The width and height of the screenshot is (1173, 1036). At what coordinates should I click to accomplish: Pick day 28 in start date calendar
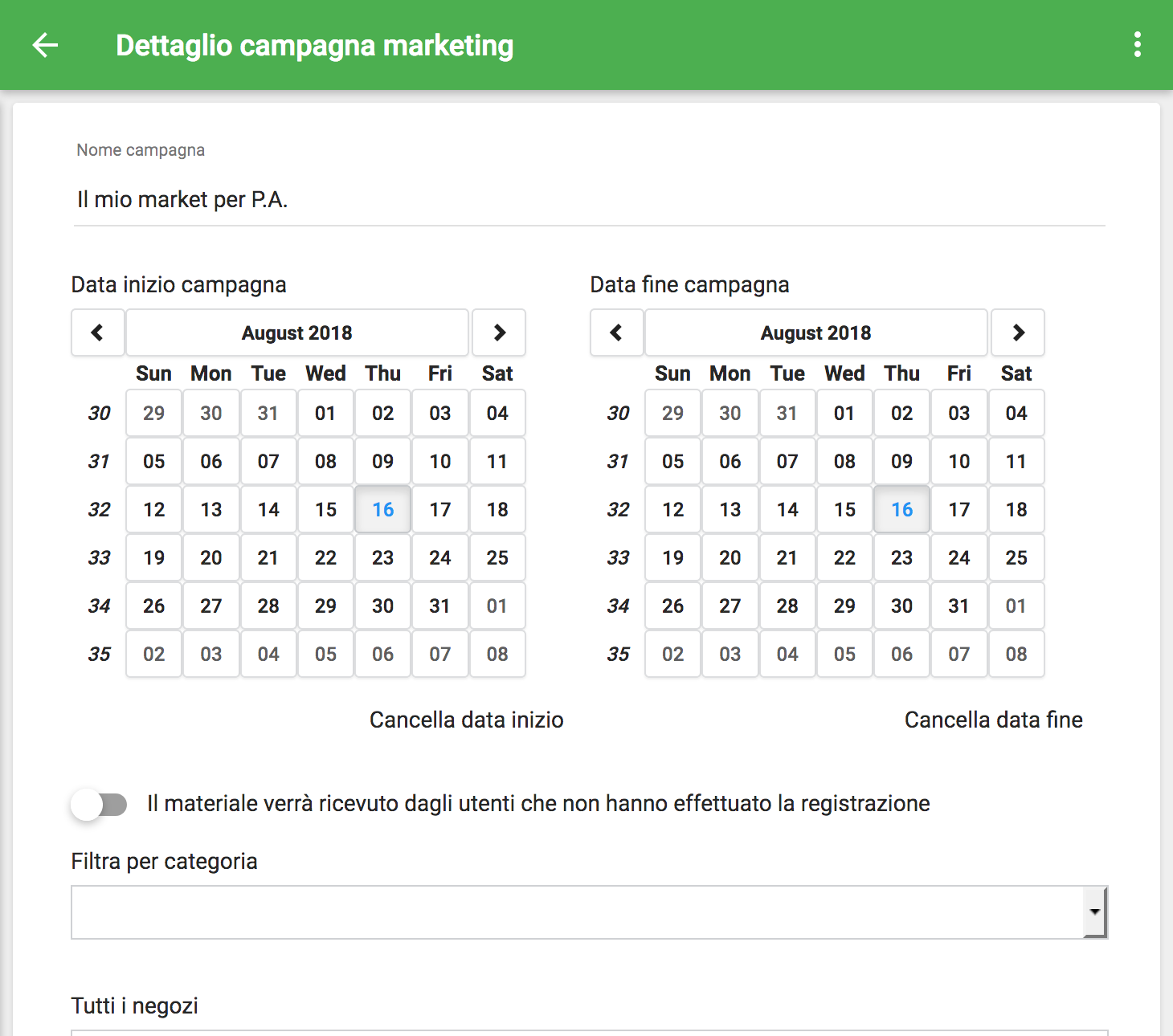268,606
